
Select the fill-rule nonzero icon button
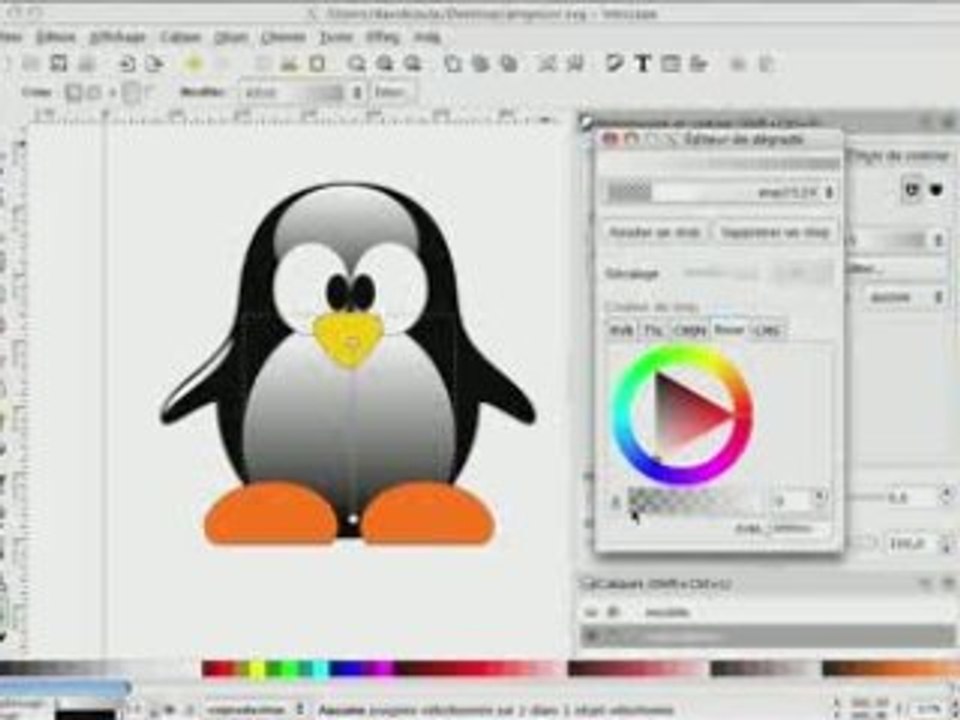(936, 189)
